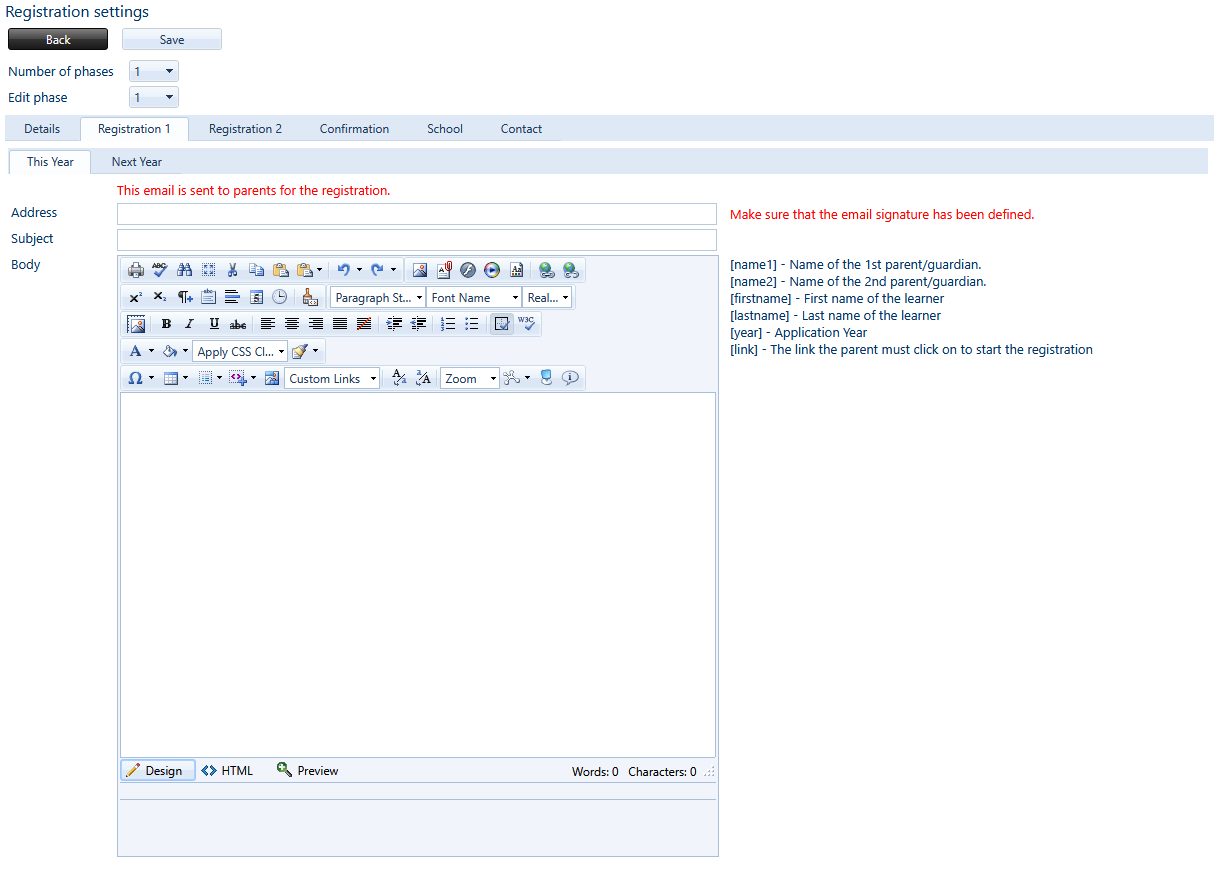Click the Redo arrow icon
This screenshot has width=1214, height=870.
click(x=377, y=270)
